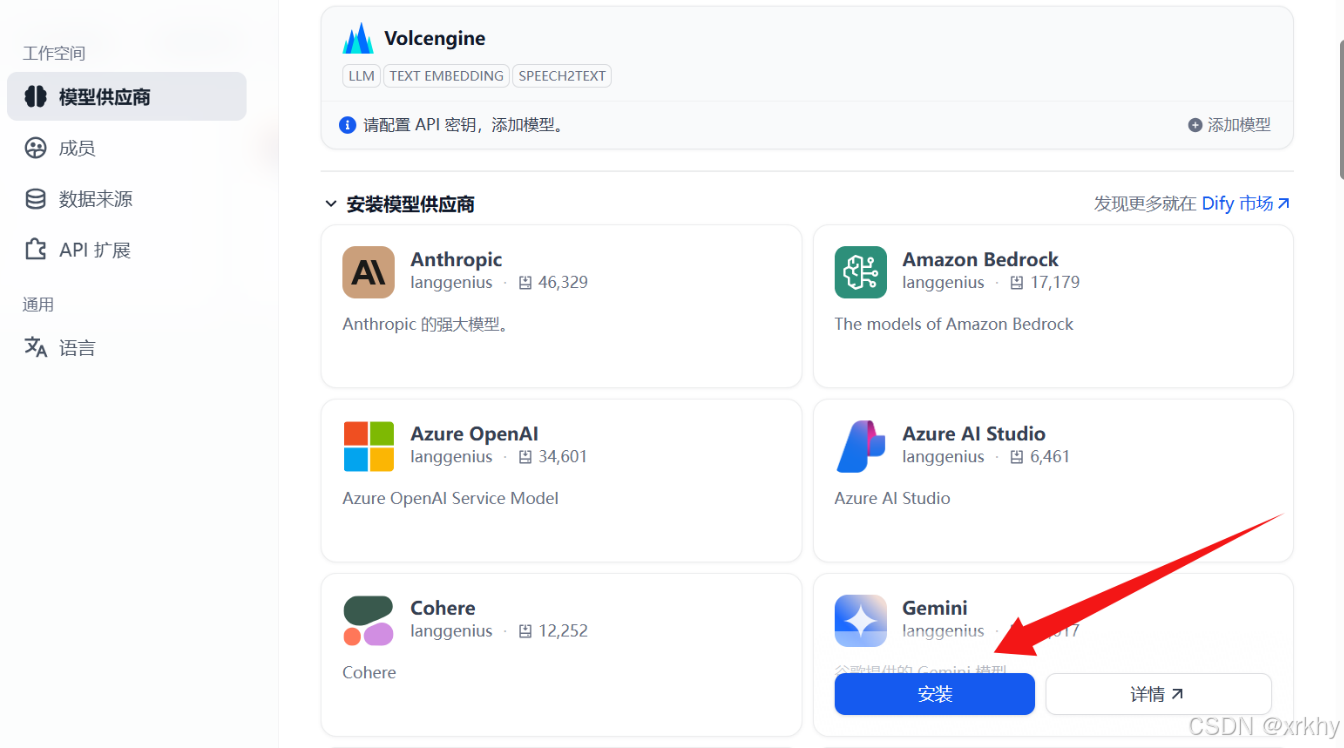Click the Azure OpenAI card title
This screenshot has width=1344, height=748.
point(474,433)
